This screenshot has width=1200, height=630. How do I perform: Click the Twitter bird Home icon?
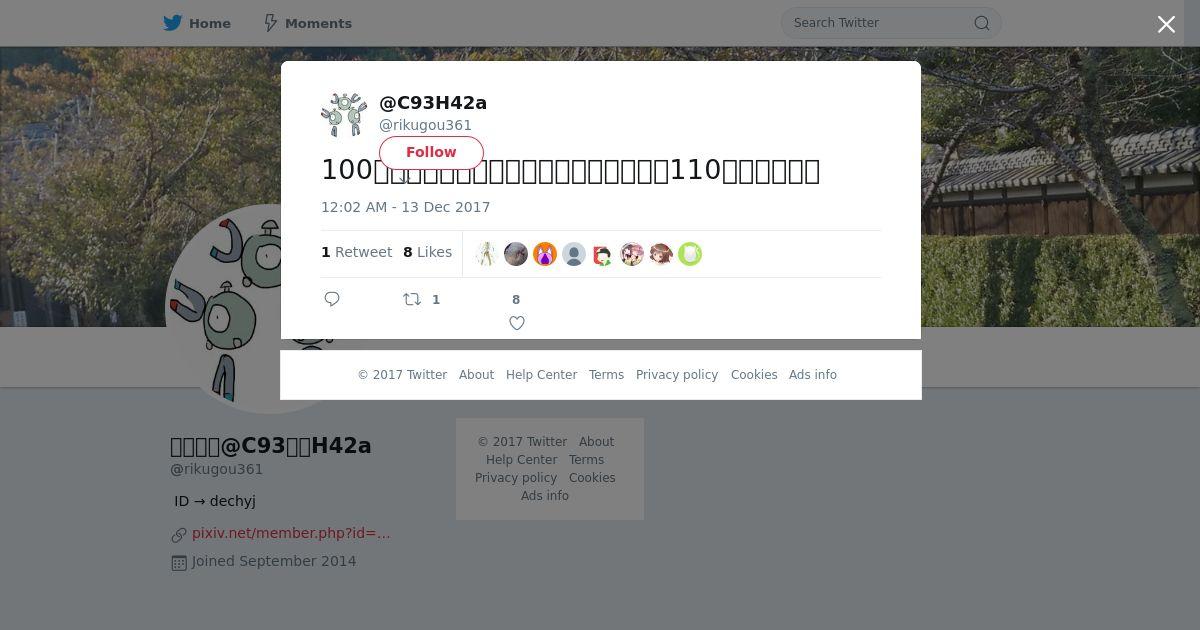pyautogui.click(x=173, y=23)
